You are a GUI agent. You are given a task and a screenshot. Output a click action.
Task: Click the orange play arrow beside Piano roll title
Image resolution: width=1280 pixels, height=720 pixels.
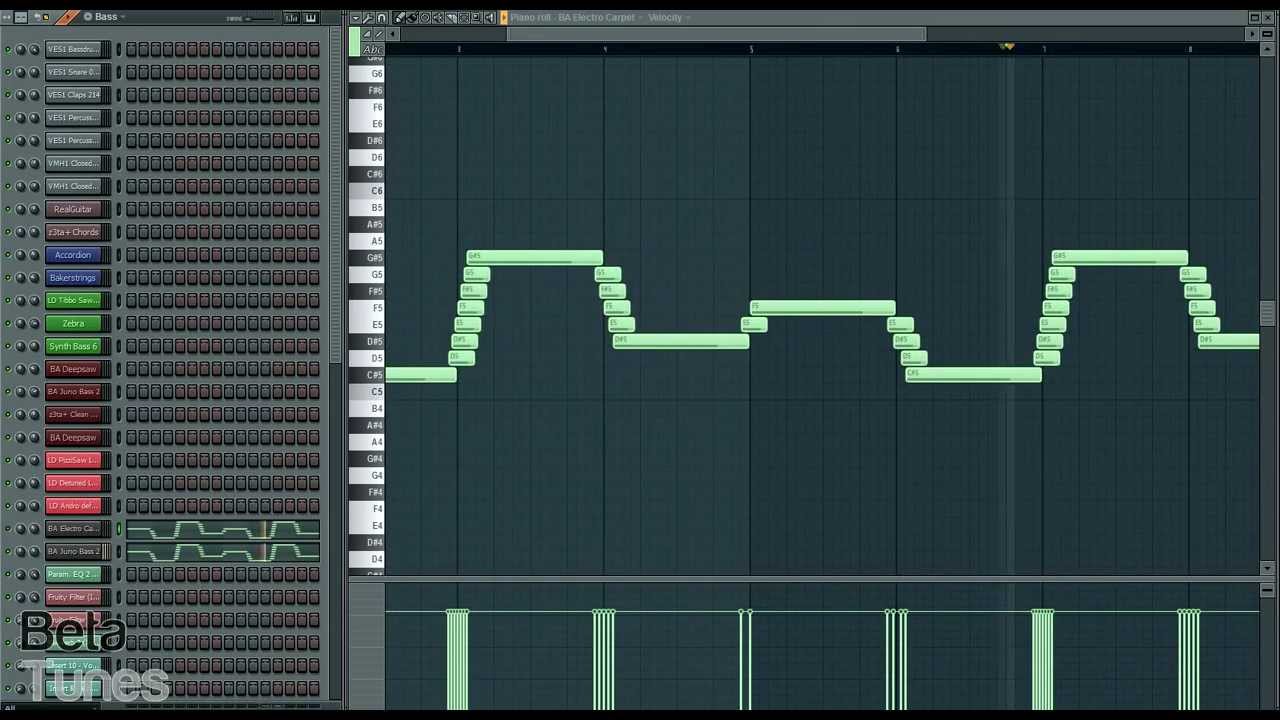pyautogui.click(x=503, y=17)
